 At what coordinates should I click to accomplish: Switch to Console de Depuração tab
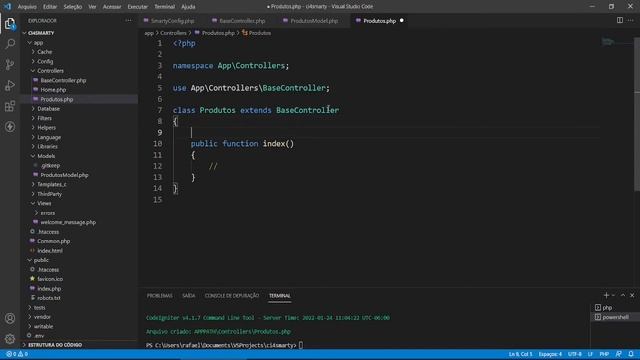point(232,296)
